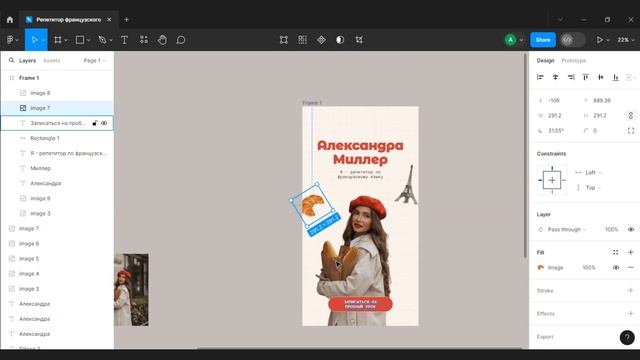Open the Figma home screen
The image size is (640, 360).
10,20
